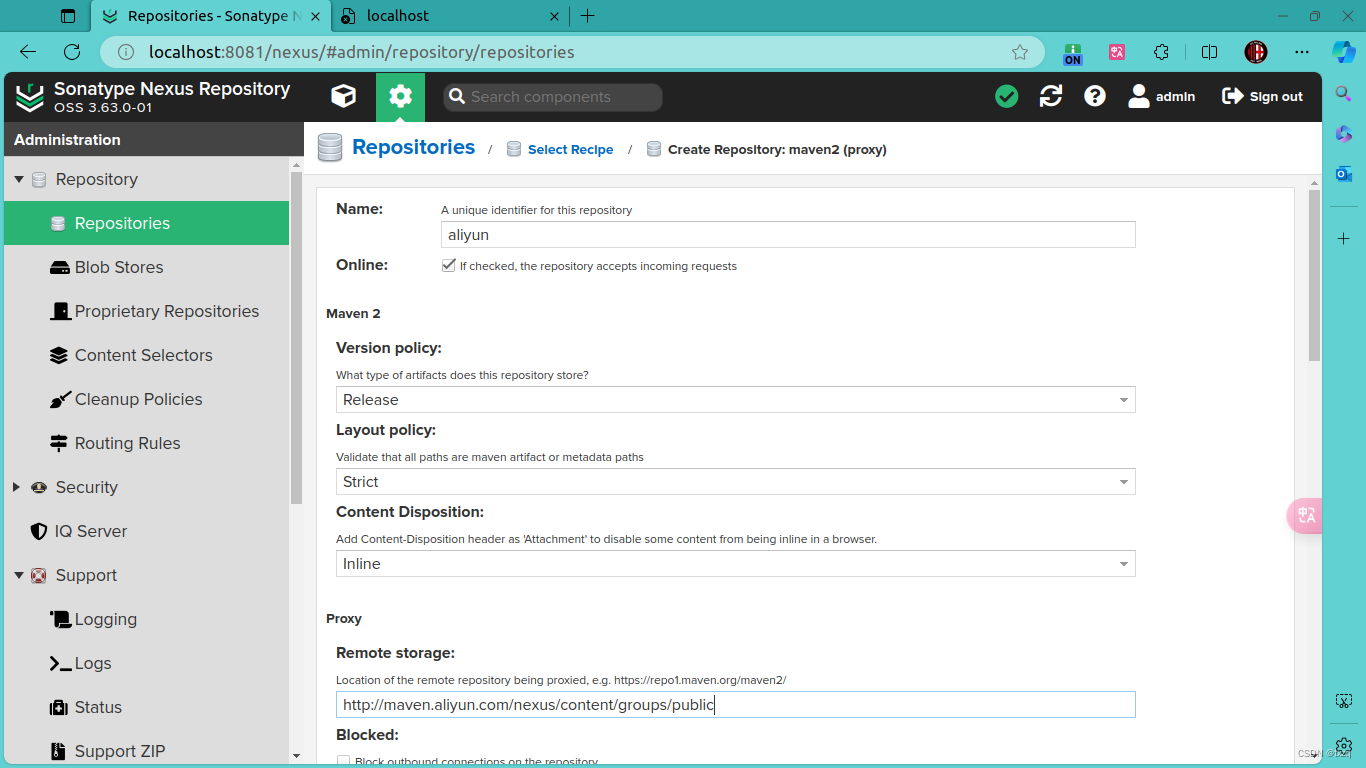The width and height of the screenshot is (1366, 768).
Task: Click the sidebar scroll down arrow
Action: (296, 756)
